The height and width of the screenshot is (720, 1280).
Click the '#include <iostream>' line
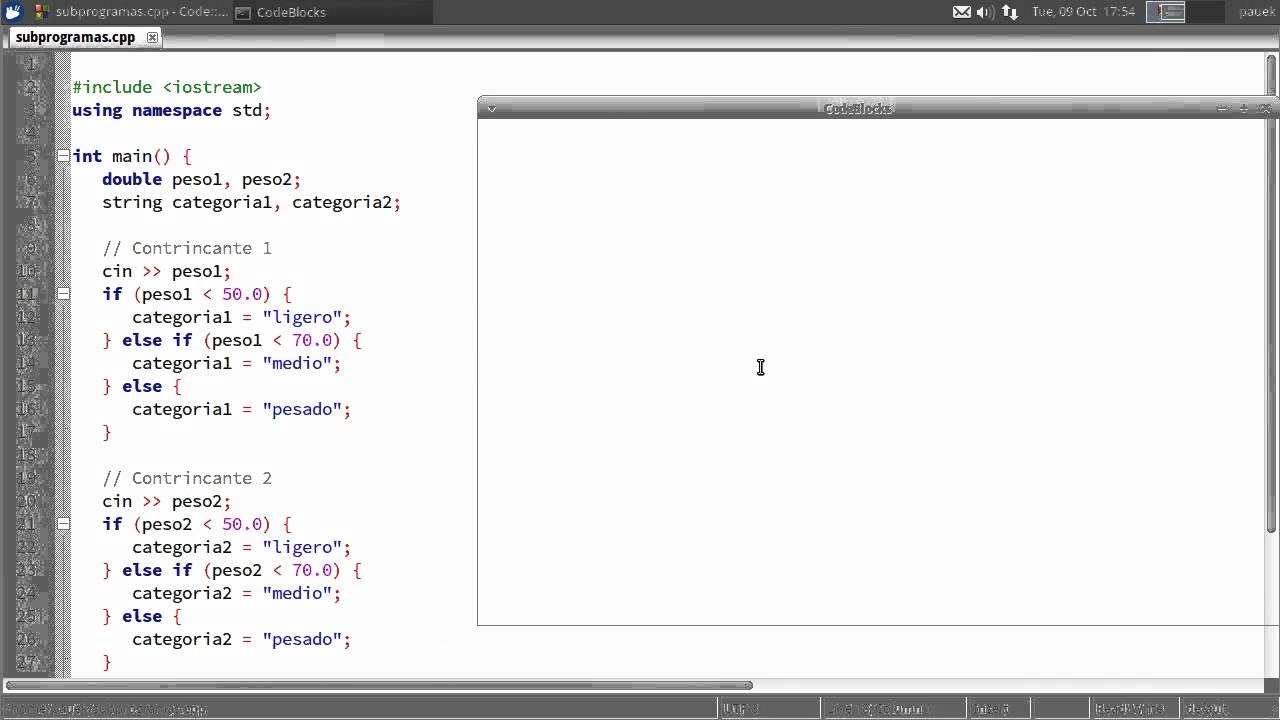(166, 87)
